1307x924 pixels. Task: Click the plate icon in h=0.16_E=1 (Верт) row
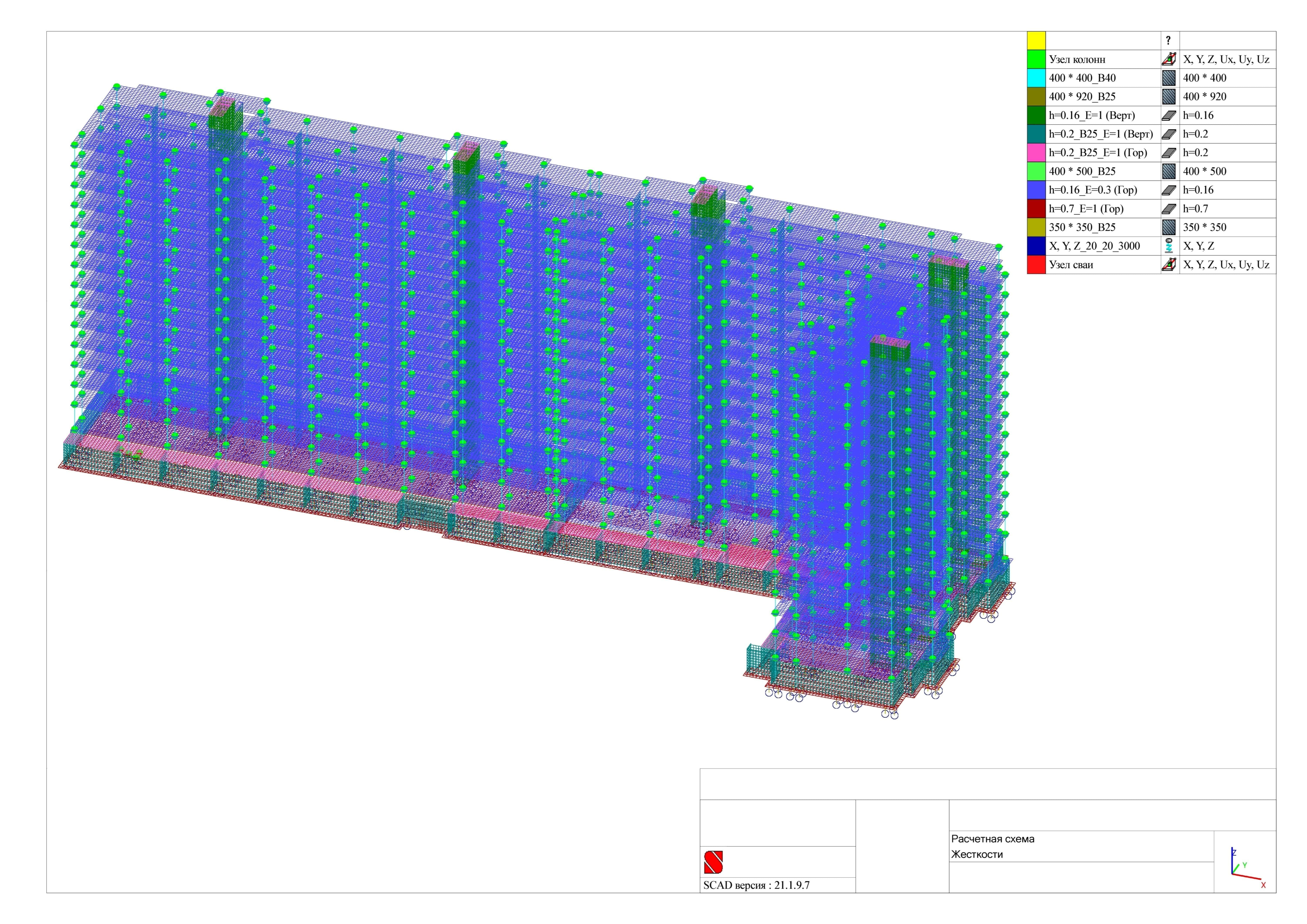tap(1169, 115)
